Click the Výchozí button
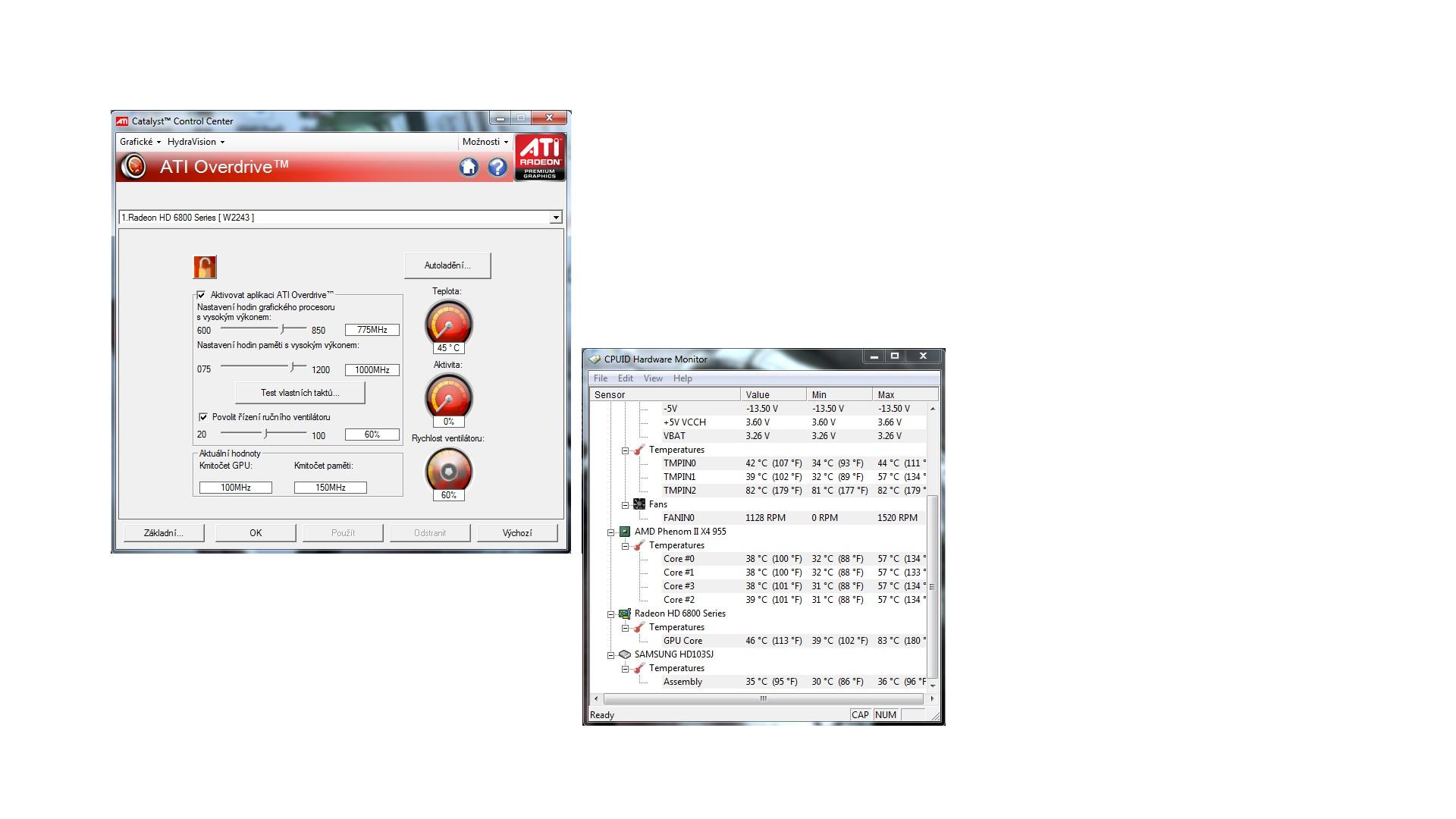Image resolution: width=1456 pixels, height=819 pixels. point(517,533)
